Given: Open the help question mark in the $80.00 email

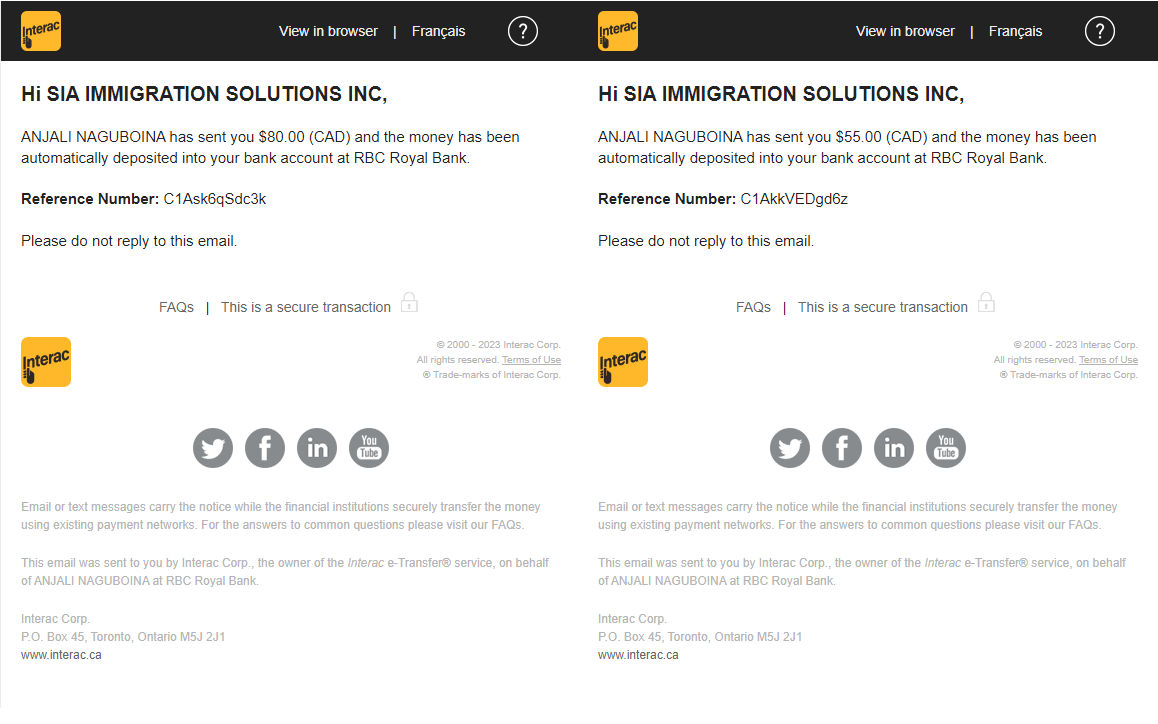Looking at the screenshot, I should click(523, 31).
